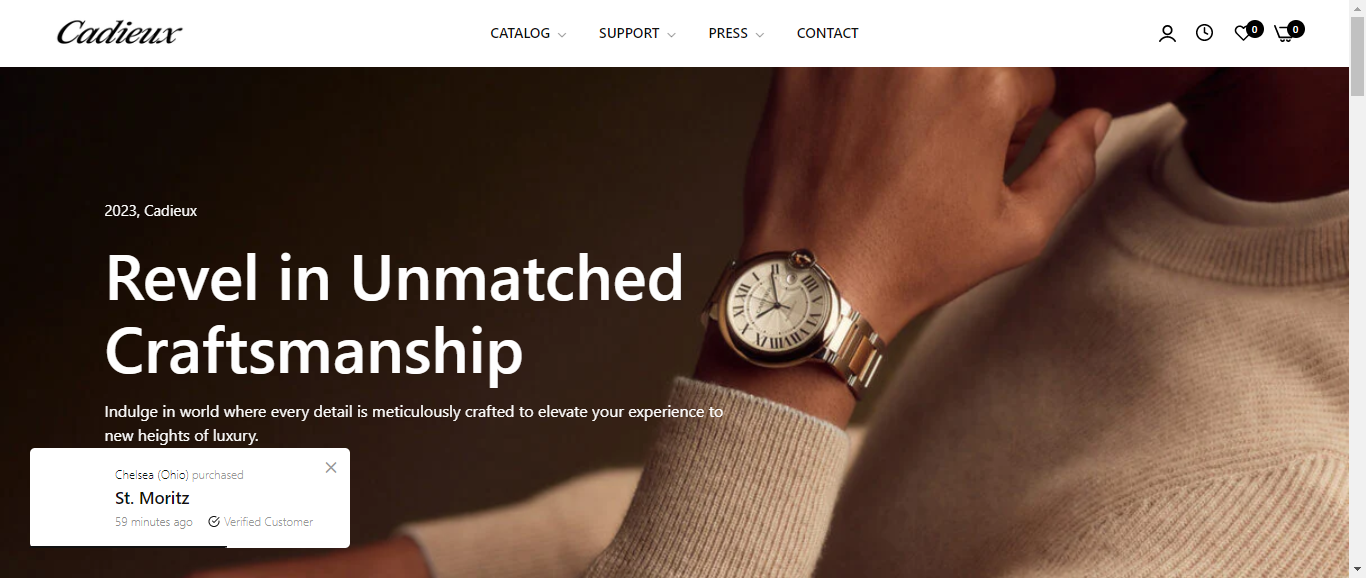The image size is (1366, 578).
Task: Open the shopping cart icon
Action: coord(1284,34)
